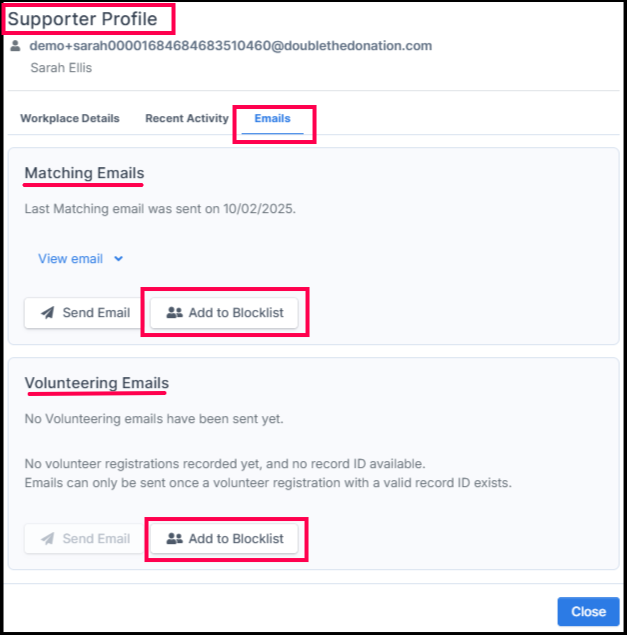Image resolution: width=627 pixels, height=635 pixels.
Task: Close the Supporter Profile dialog
Action: click(x=588, y=612)
